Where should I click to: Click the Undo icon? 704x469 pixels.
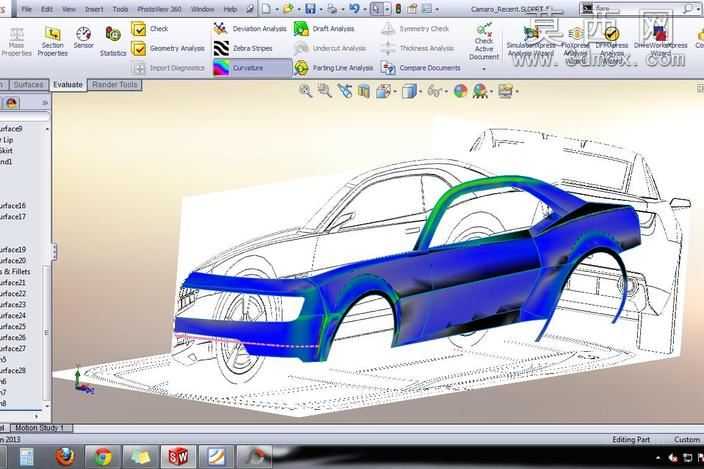pos(354,9)
